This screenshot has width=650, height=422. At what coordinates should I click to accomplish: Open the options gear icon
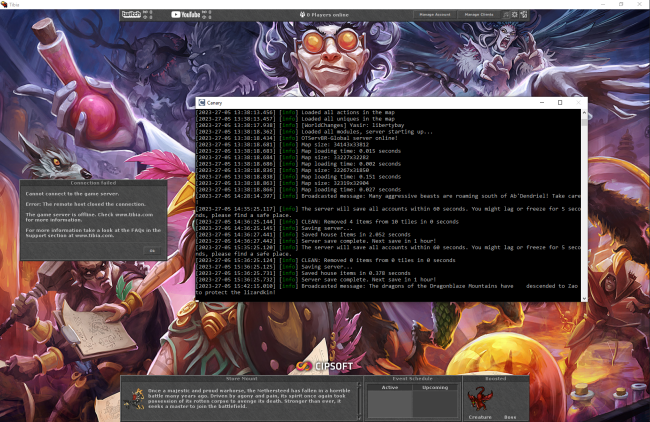point(515,15)
